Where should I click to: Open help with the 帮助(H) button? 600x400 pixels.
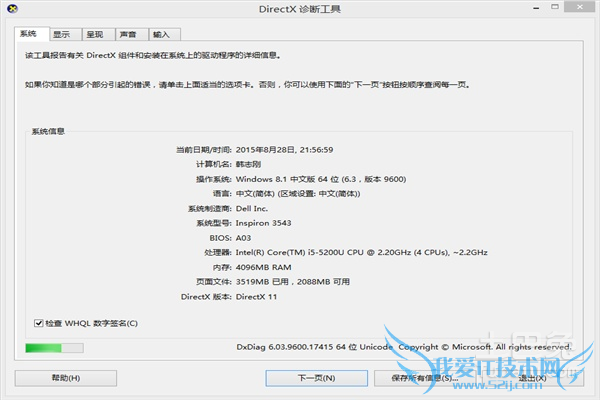point(66,378)
